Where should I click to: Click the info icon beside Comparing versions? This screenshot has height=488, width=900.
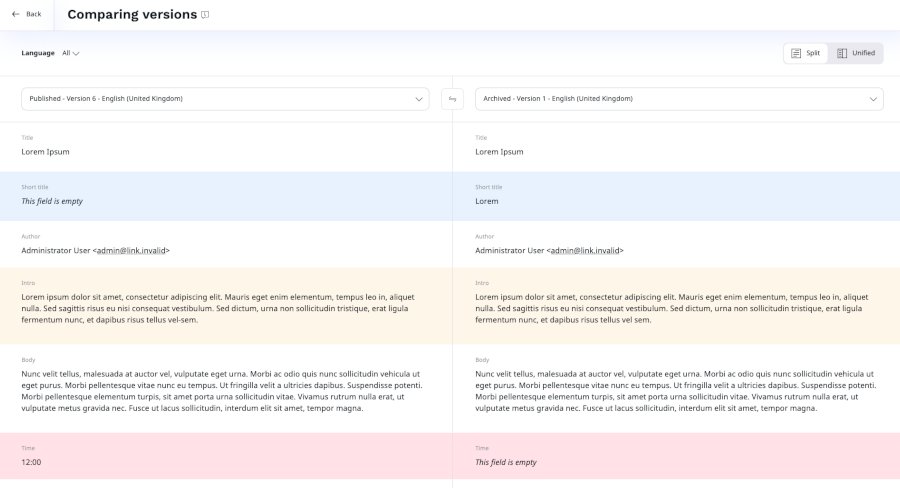[x=205, y=15]
